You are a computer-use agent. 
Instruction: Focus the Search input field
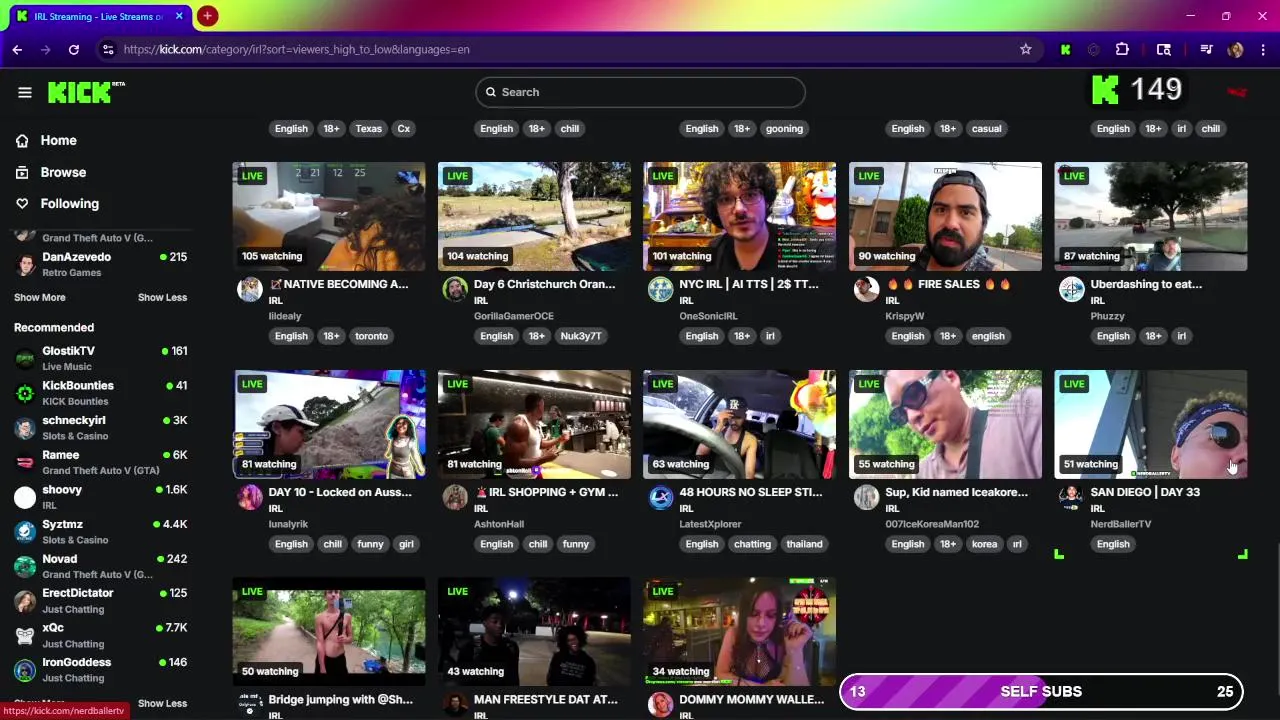640,92
